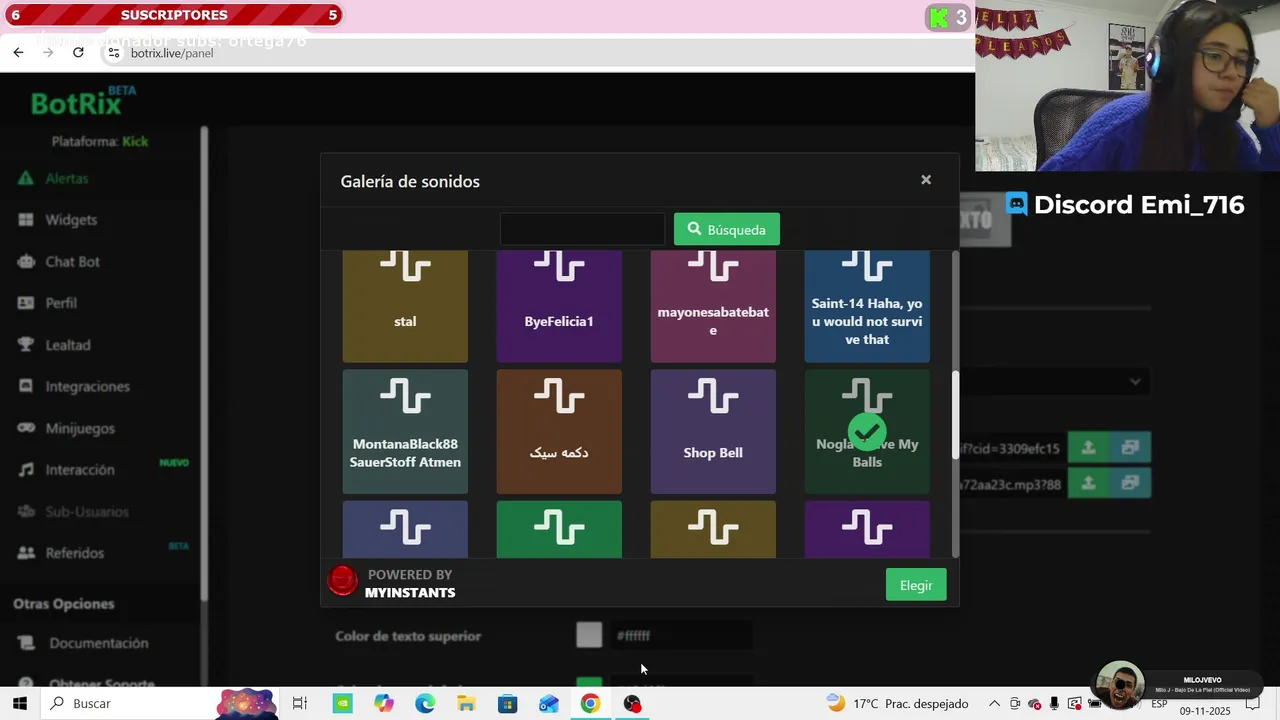The width and height of the screenshot is (1280, 720).
Task: Open Chat Bot in the sidebar
Action: (x=72, y=262)
